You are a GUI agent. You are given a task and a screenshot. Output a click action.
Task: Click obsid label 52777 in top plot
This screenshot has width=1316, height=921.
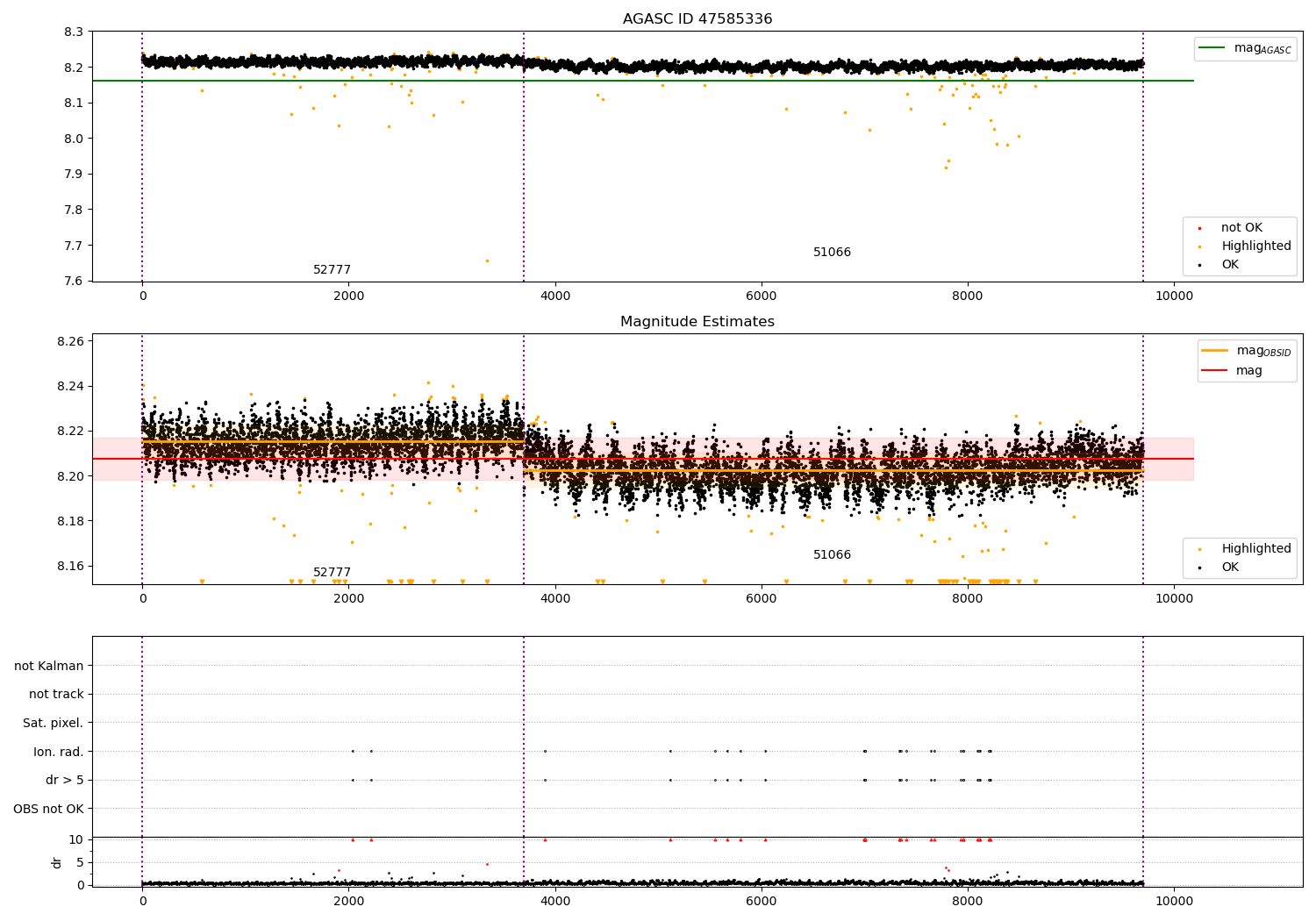coord(332,270)
